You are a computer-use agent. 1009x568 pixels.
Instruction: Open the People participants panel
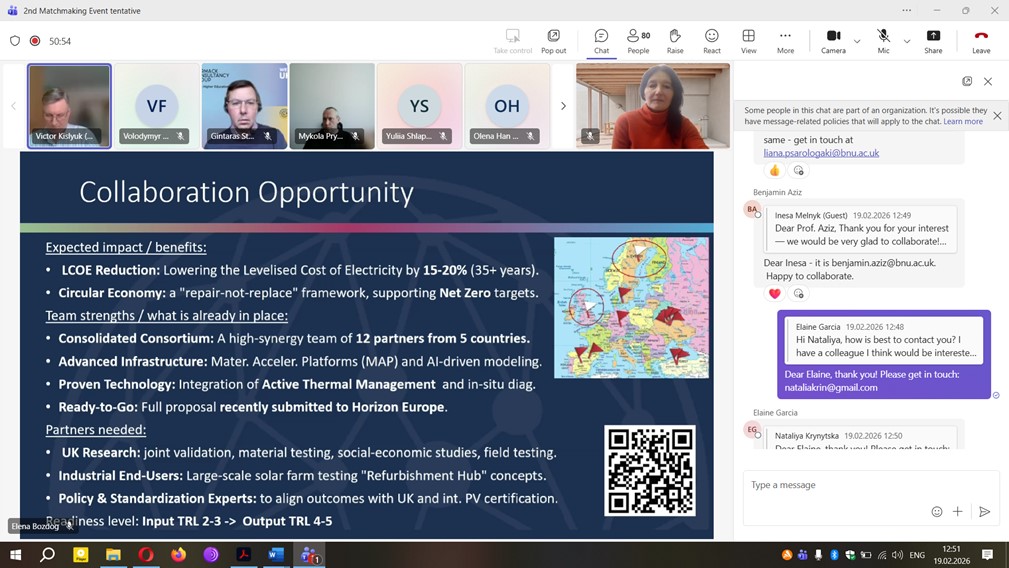[638, 41]
